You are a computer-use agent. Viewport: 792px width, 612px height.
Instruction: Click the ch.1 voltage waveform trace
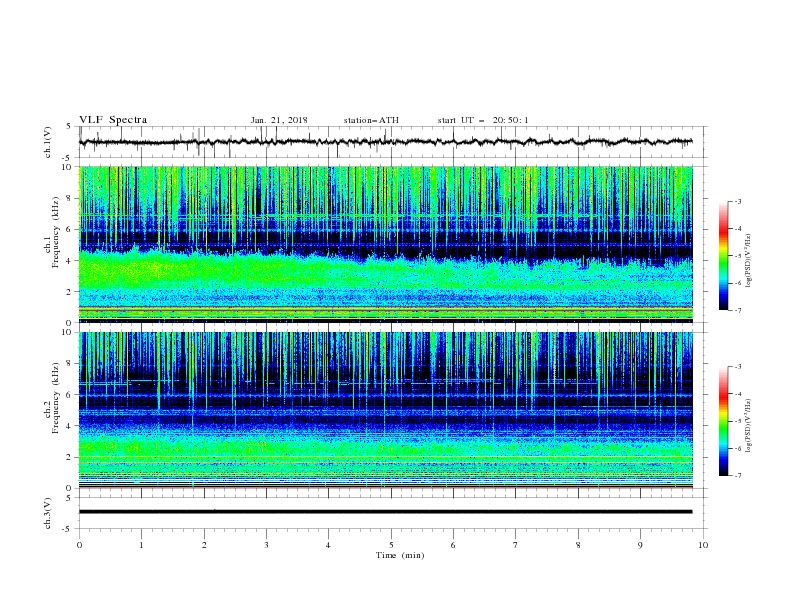tap(386, 142)
